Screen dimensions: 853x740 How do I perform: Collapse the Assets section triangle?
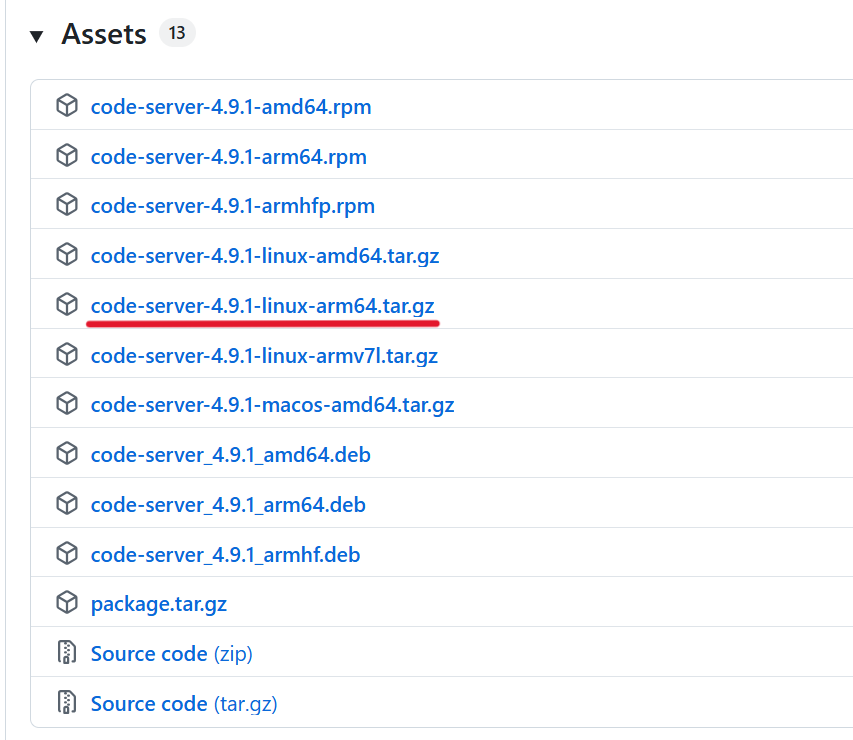pyautogui.click(x=36, y=36)
